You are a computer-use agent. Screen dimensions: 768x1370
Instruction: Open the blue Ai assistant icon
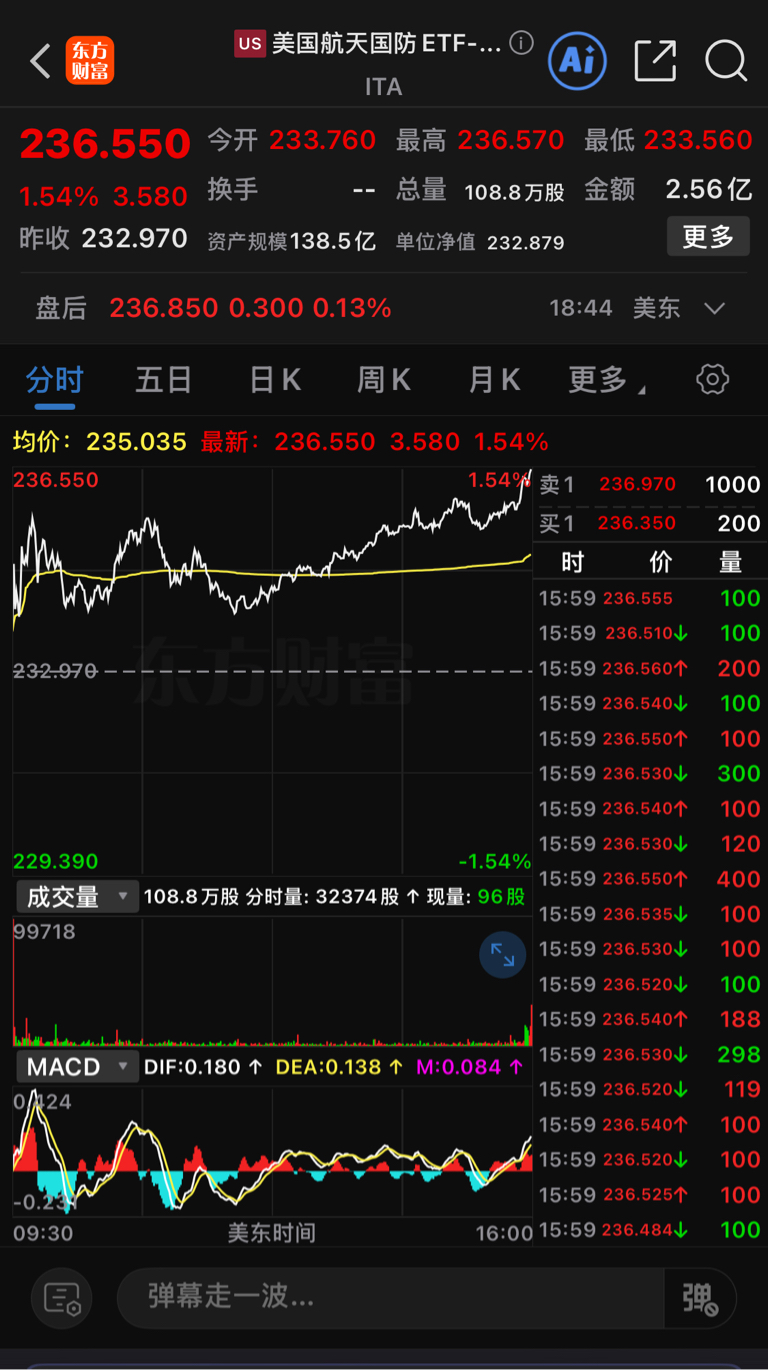click(x=577, y=60)
